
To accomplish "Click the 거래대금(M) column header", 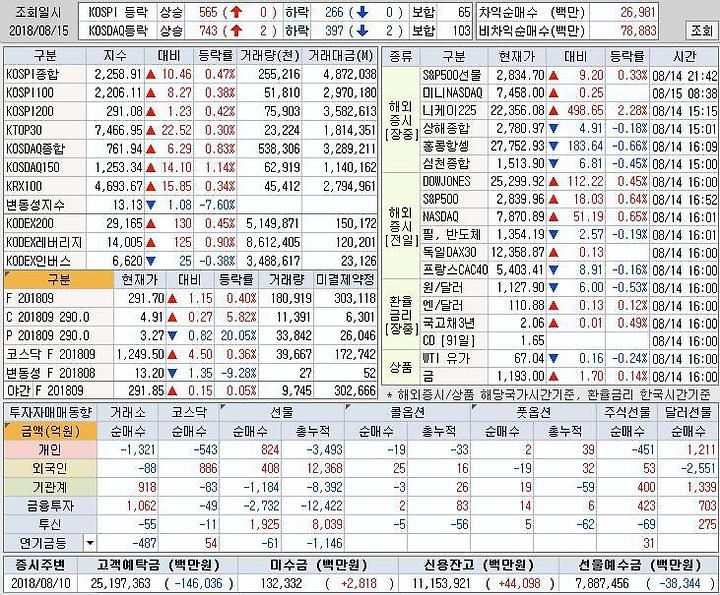I will pyautogui.click(x=342, y=56).
